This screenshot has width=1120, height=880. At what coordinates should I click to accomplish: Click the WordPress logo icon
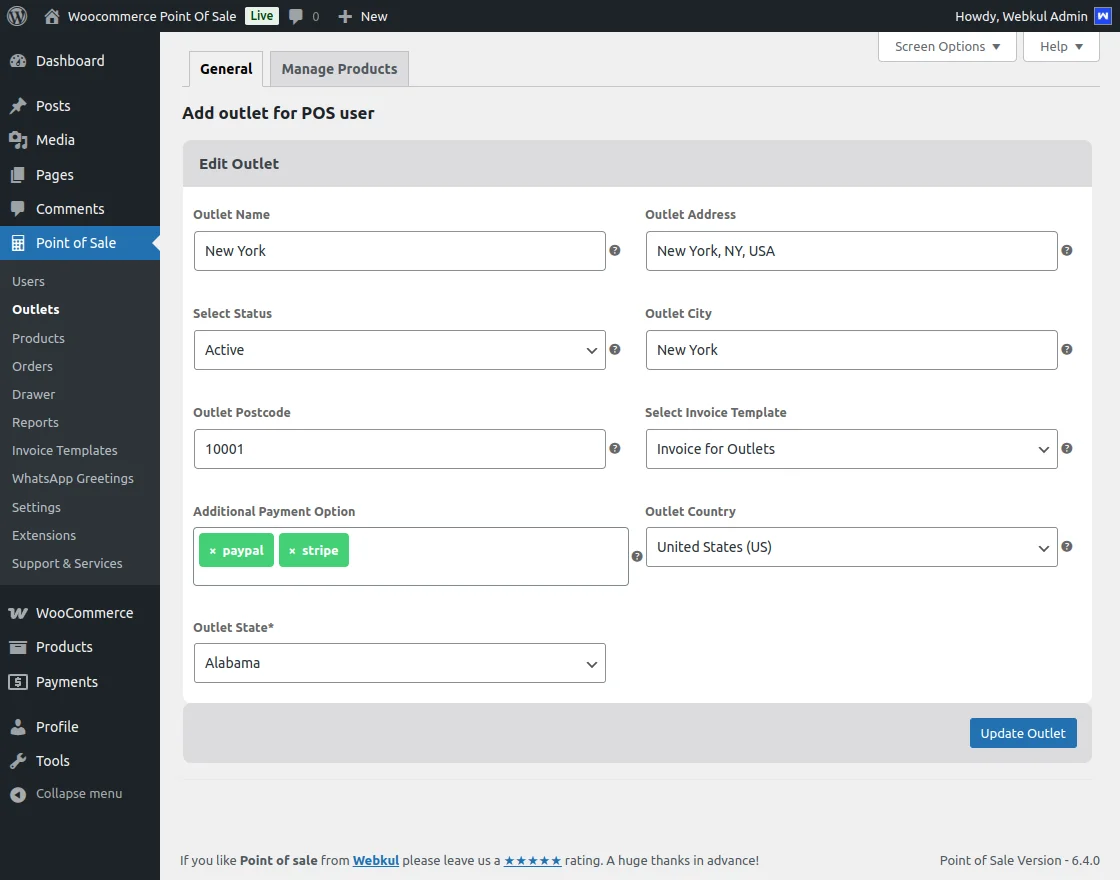(17, 16)
